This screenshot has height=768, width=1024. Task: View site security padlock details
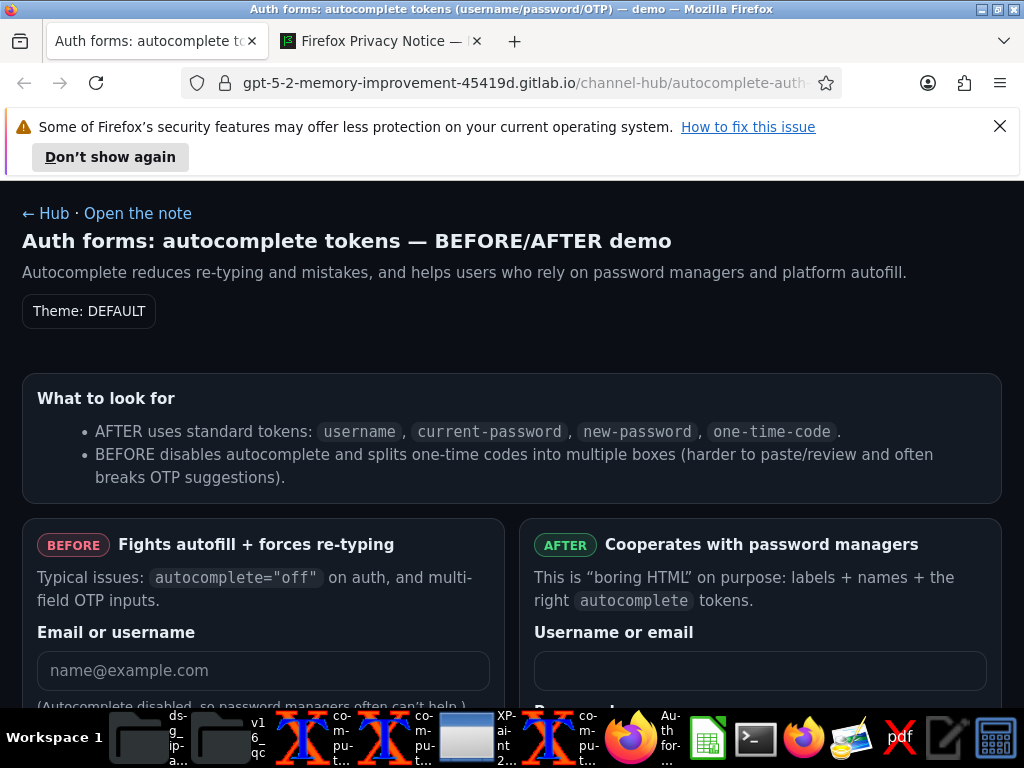pos(225,83)
